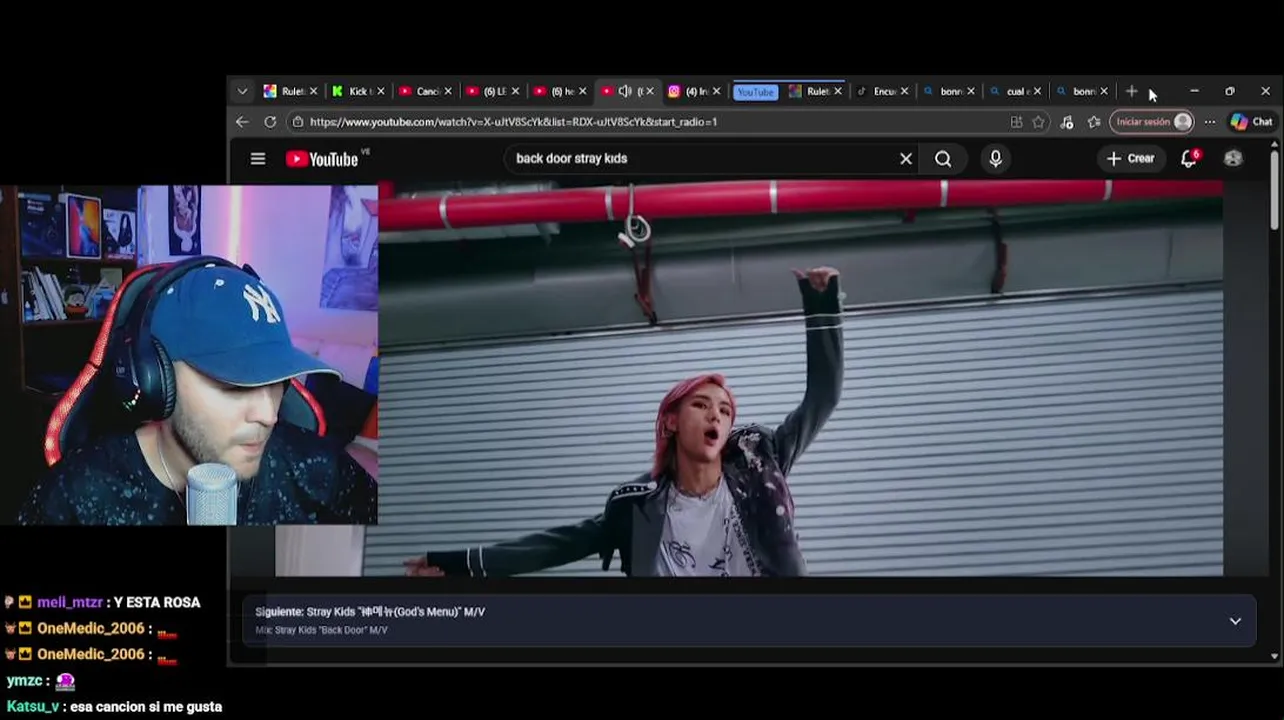Image resolution: width=1284 pixels, height=720 pixels.
Task: Open the Copilot Chat button
Action: coord(1252,122)
